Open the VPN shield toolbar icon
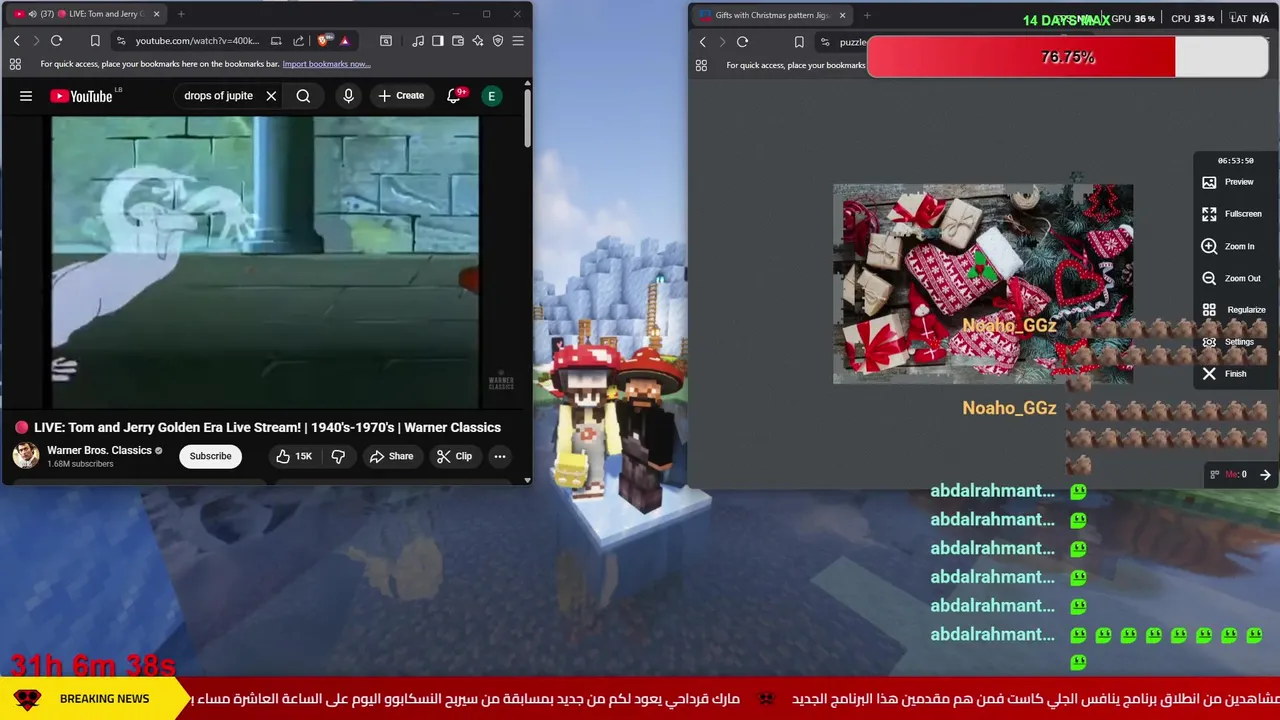1280x720 pixels. [498, 41]
